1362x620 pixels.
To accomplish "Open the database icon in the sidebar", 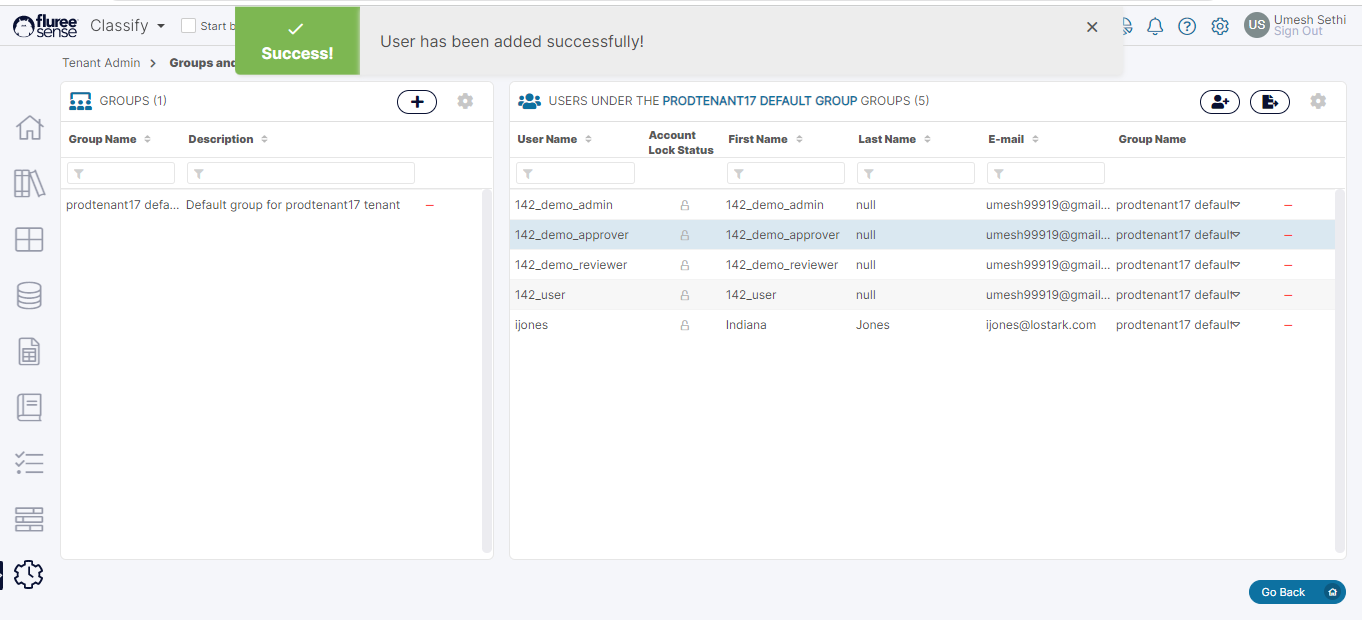I will [29, 296].
